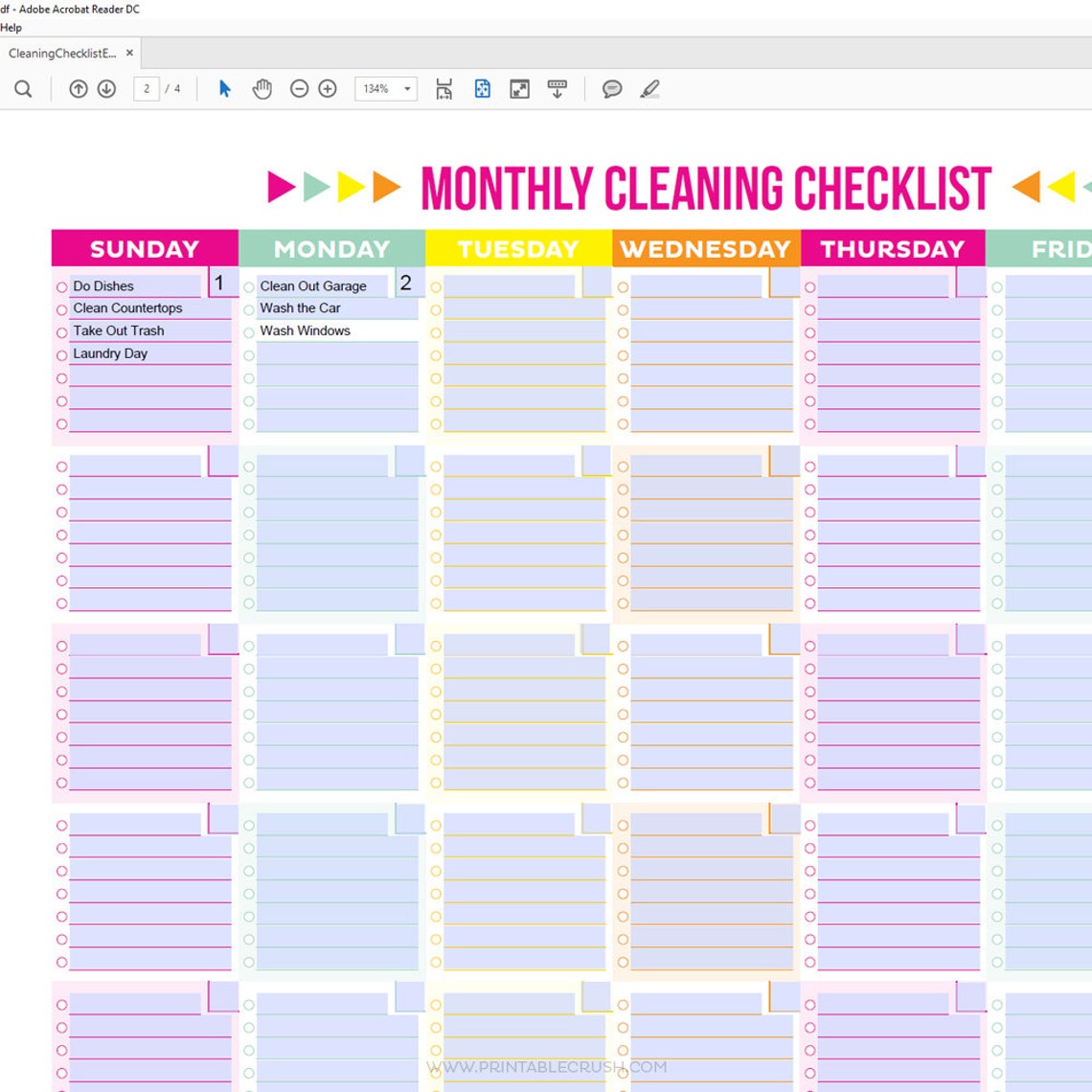Open the Add Comment tool
Image resolution: width=1092 pixels, height=1092 pixels.
click(x=612, y=88)
